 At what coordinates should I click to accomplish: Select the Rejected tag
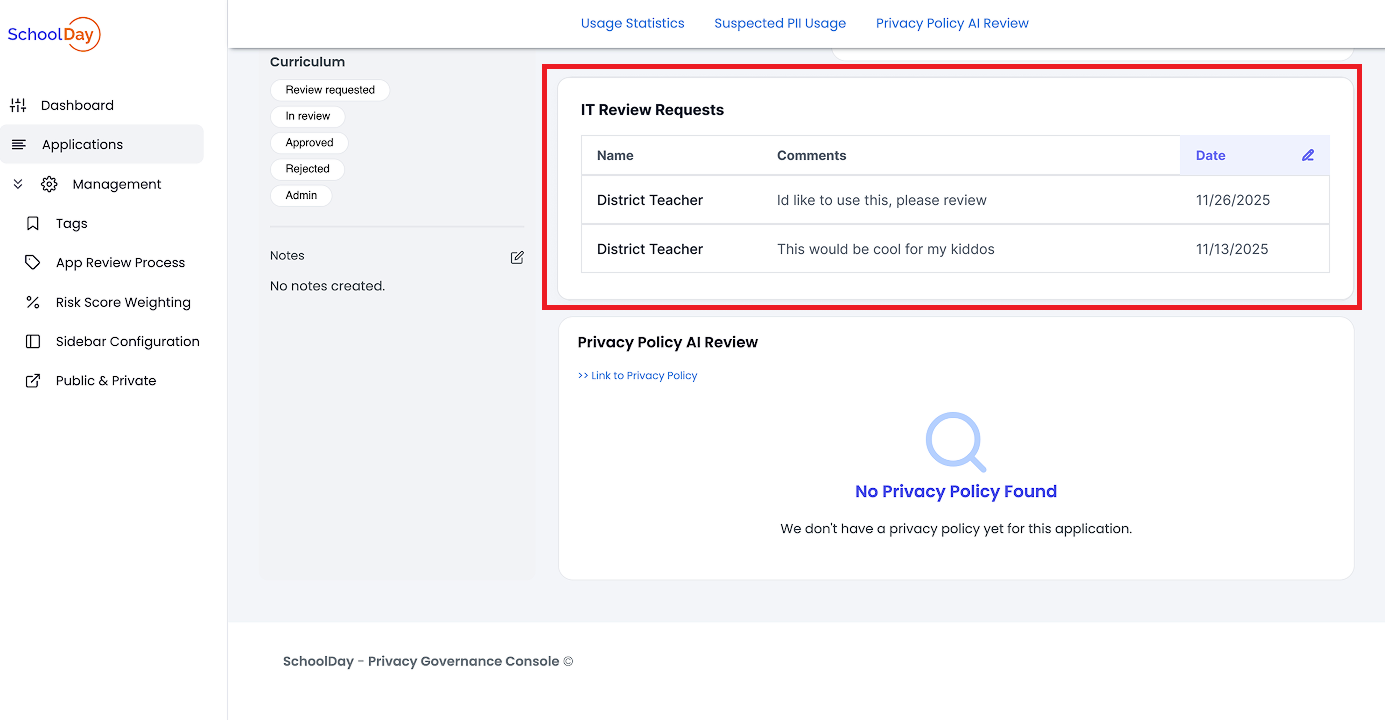coord(307,169)
